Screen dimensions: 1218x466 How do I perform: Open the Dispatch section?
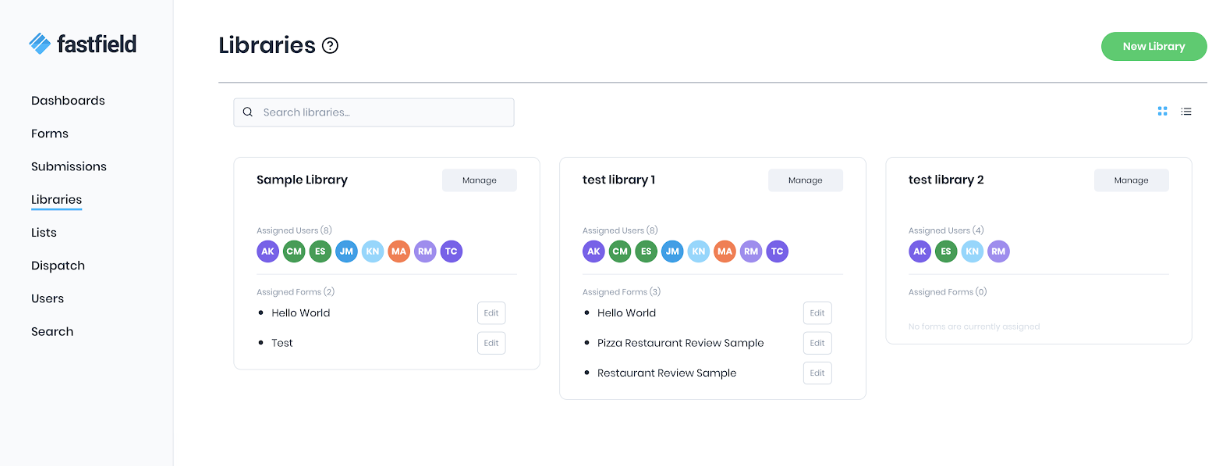click(x=58, y=265)
